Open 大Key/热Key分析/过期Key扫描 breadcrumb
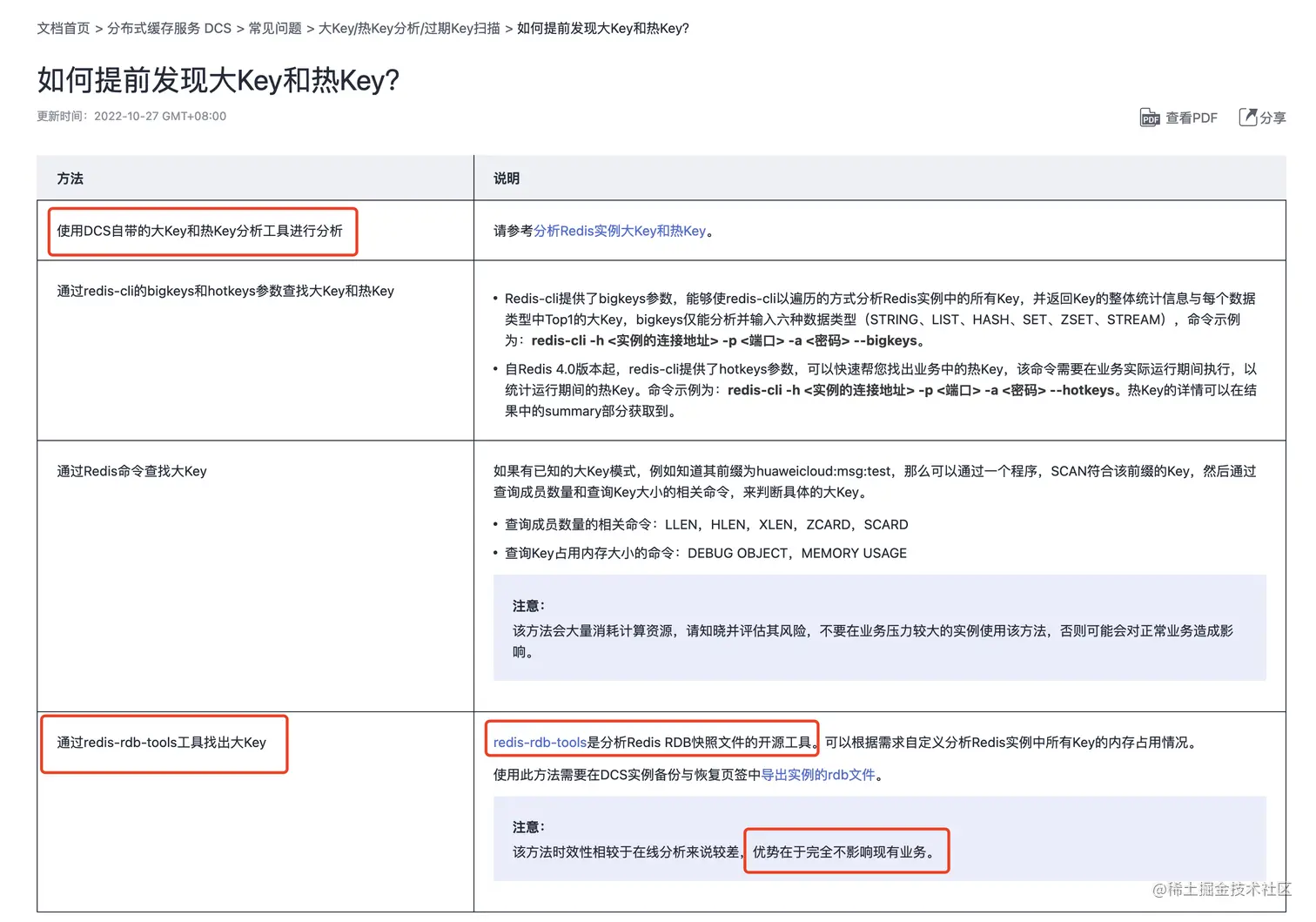This screenshot has width=1316, height=922. (409, 29)
